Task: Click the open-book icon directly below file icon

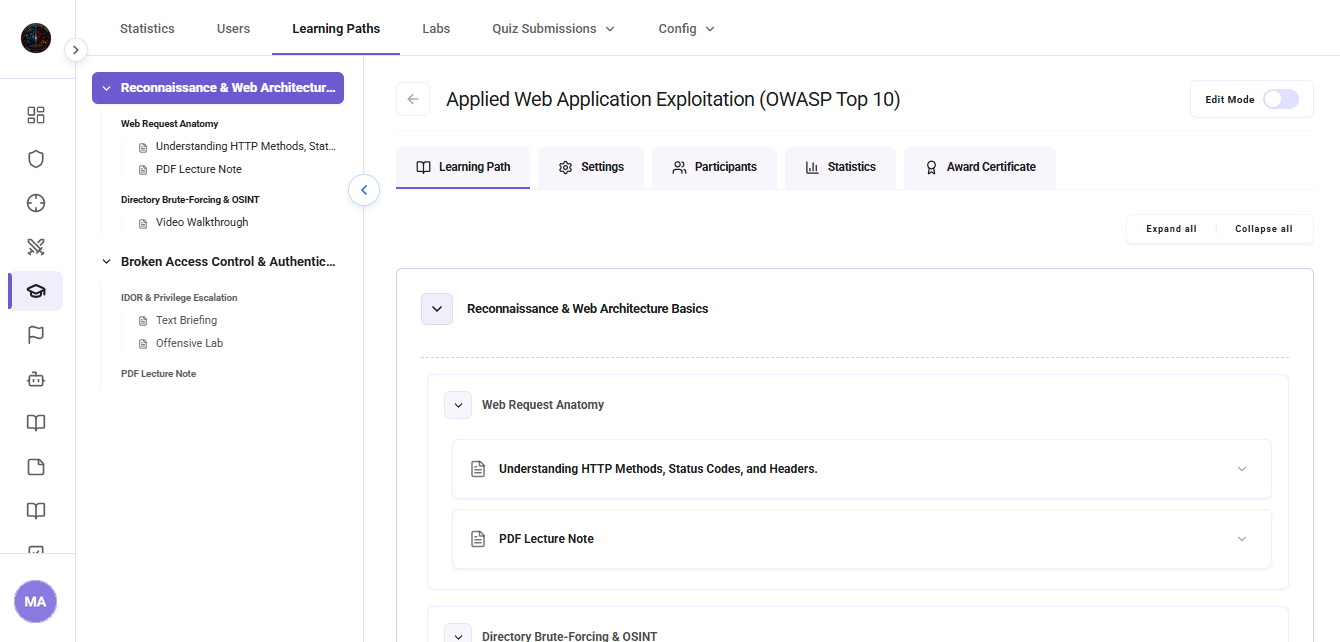Action: point(36,511)
